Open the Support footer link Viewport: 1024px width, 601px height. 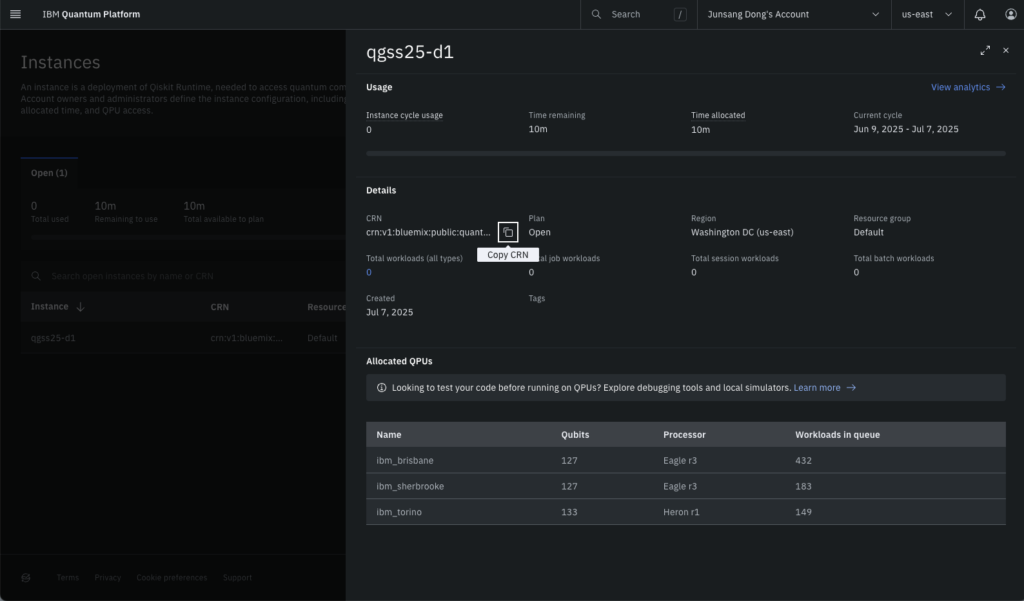pos(237,577)
